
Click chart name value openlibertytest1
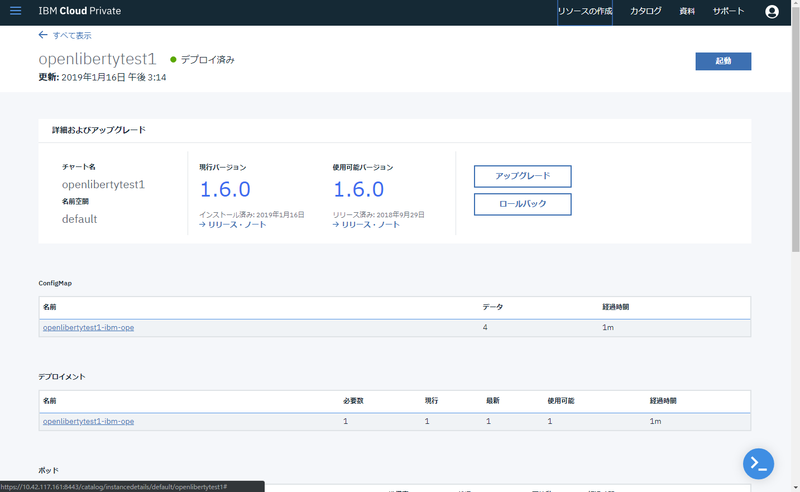(x=104, y=184)
